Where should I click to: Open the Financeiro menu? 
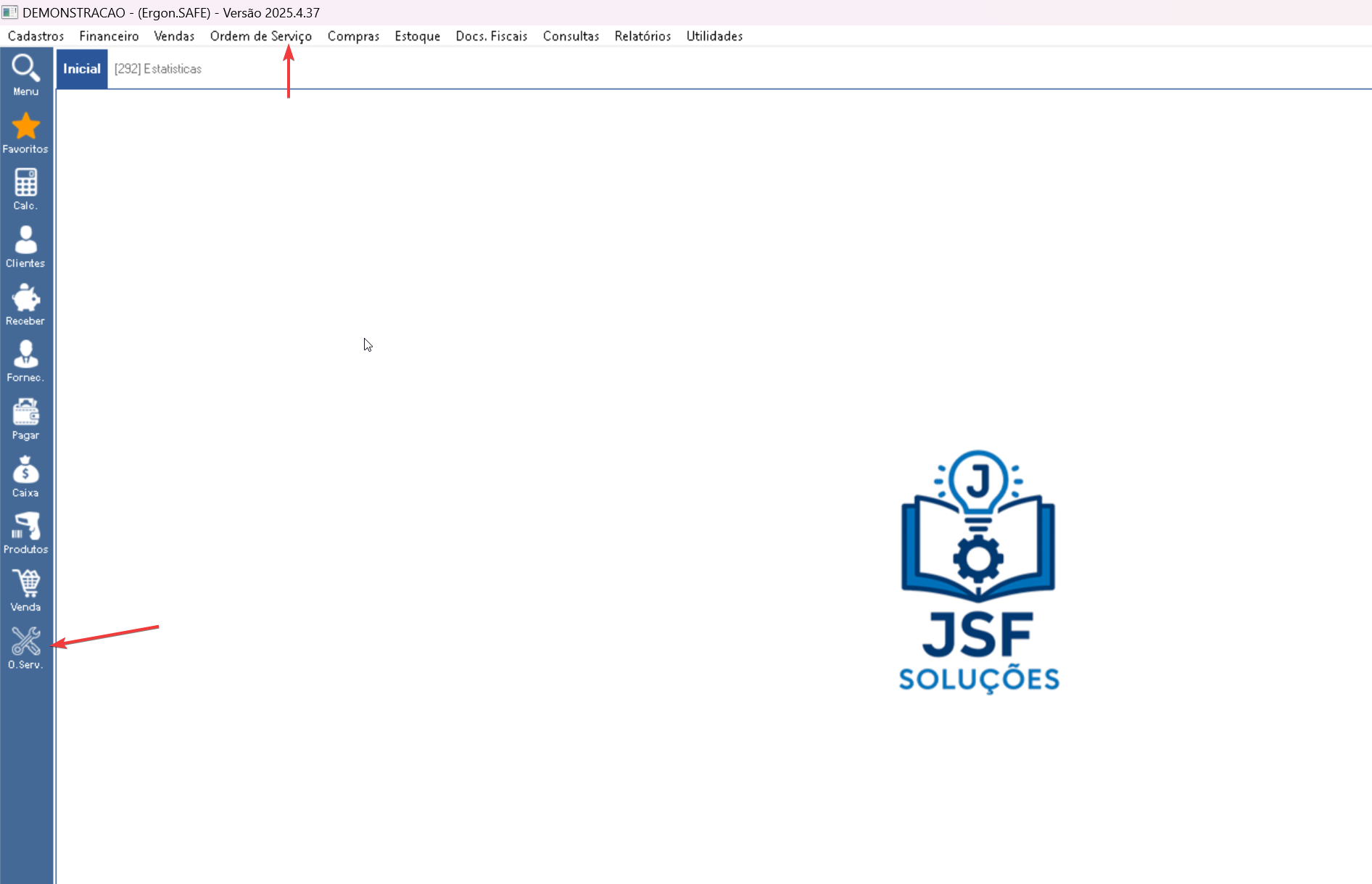click(109, 36)
